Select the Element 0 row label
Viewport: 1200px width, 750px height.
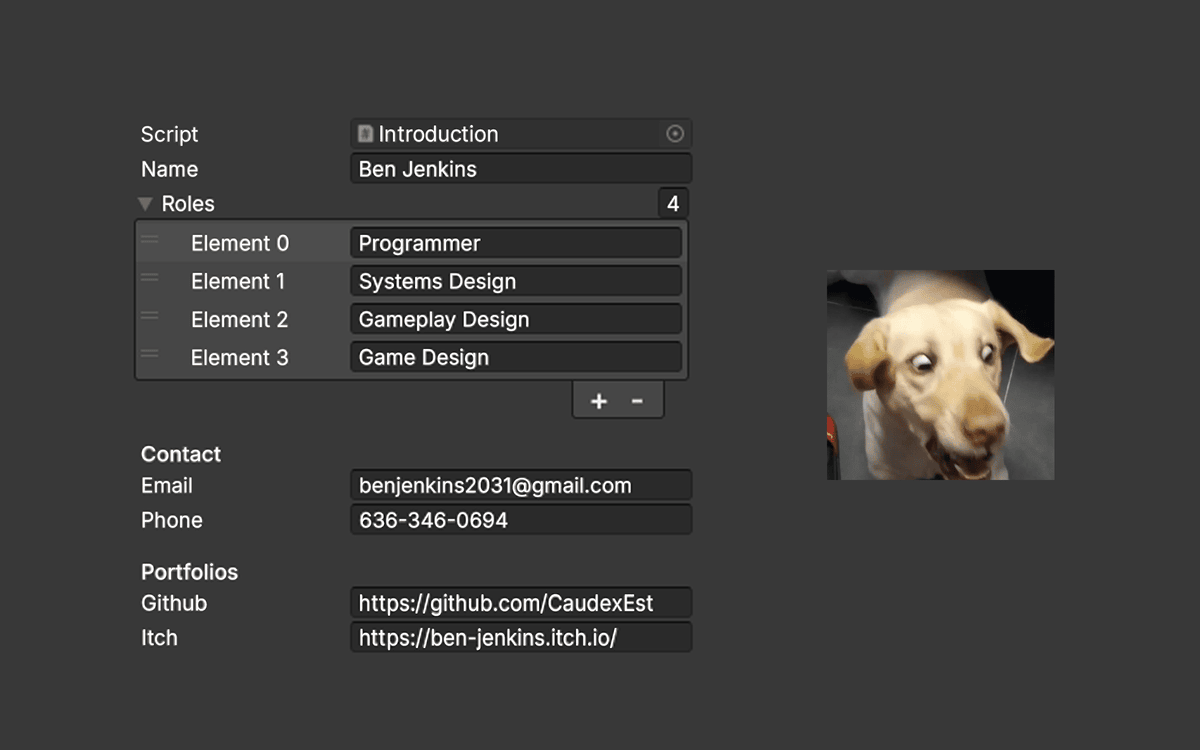click(240, 243)
